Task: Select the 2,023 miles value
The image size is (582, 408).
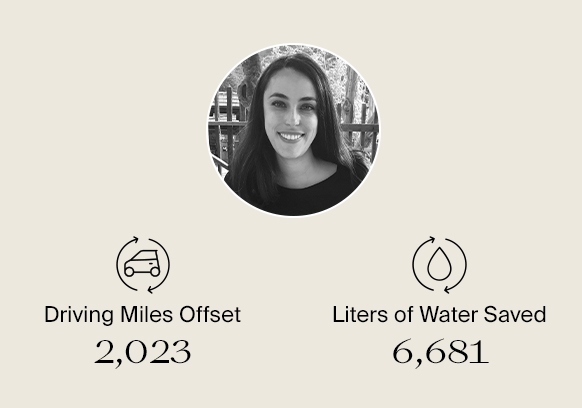Action: click(x=143, y=353)
